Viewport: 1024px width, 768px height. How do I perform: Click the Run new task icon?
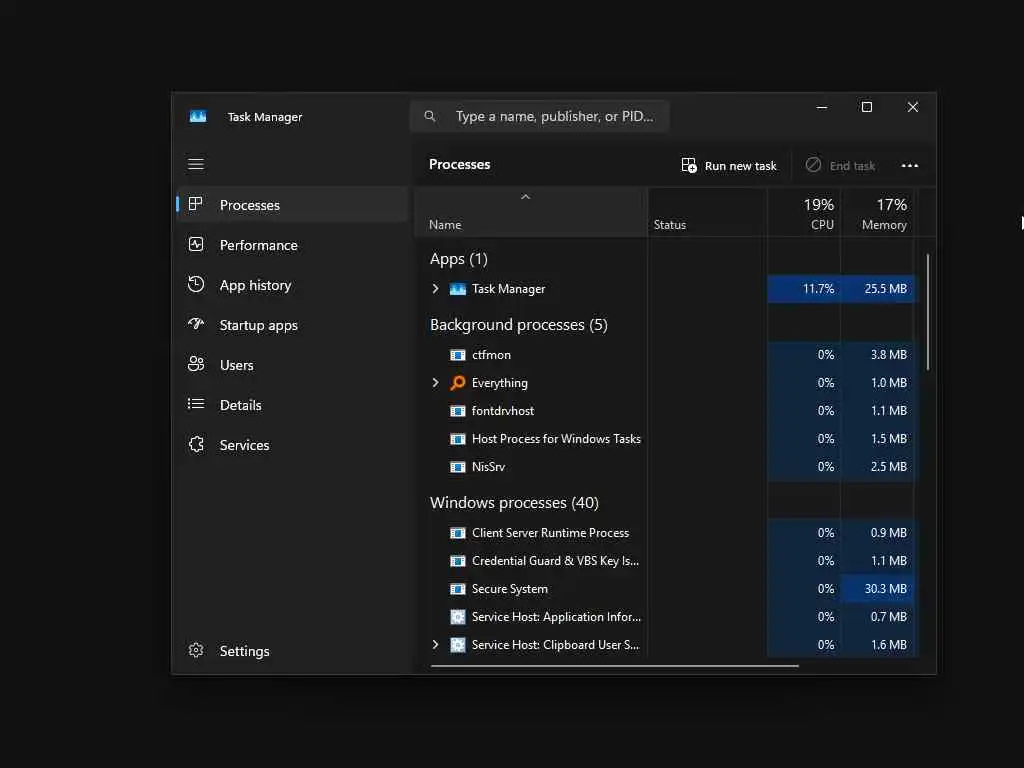(x=689, y=165)
